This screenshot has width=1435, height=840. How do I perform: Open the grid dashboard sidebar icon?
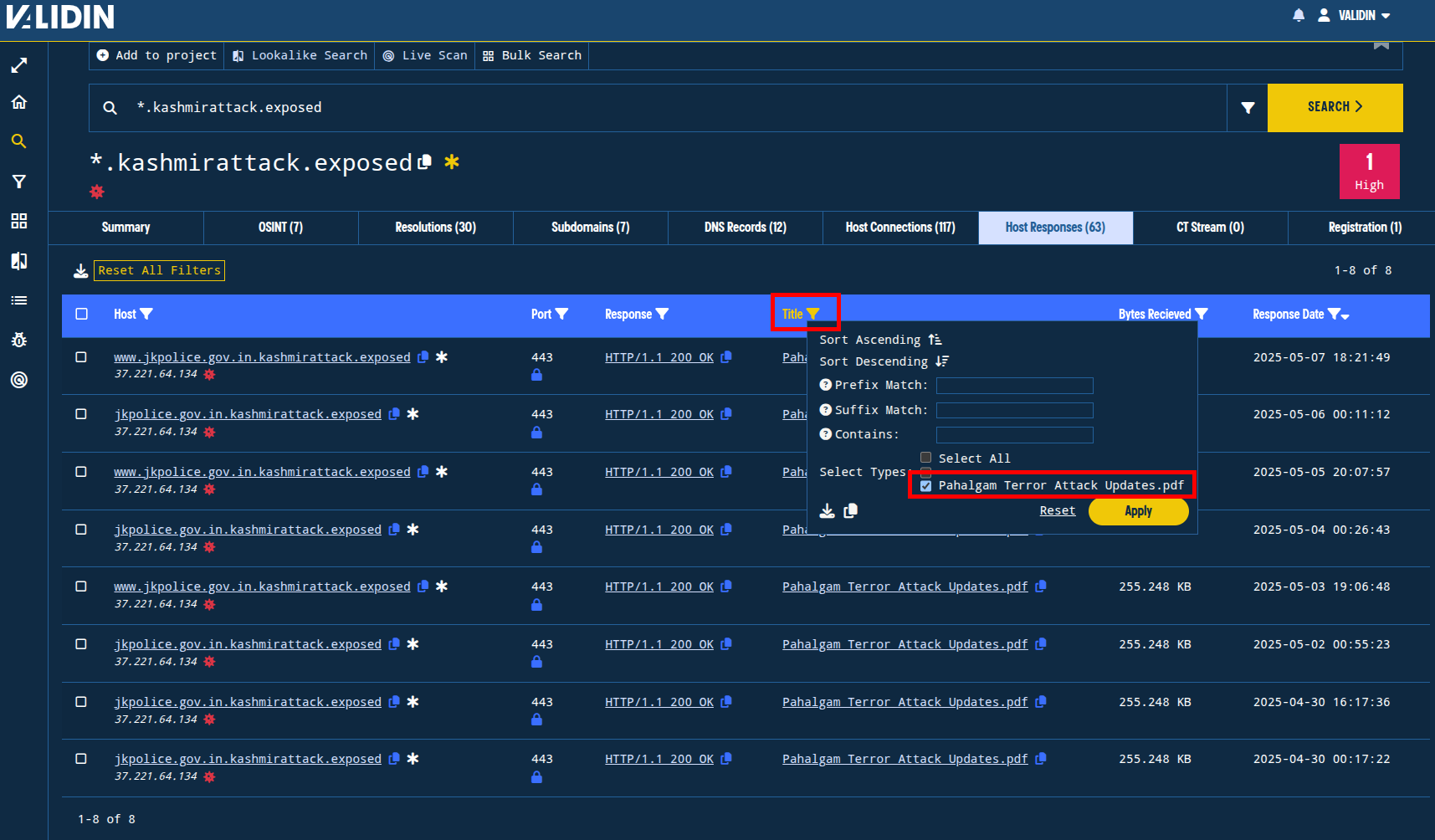coord(19,221)
